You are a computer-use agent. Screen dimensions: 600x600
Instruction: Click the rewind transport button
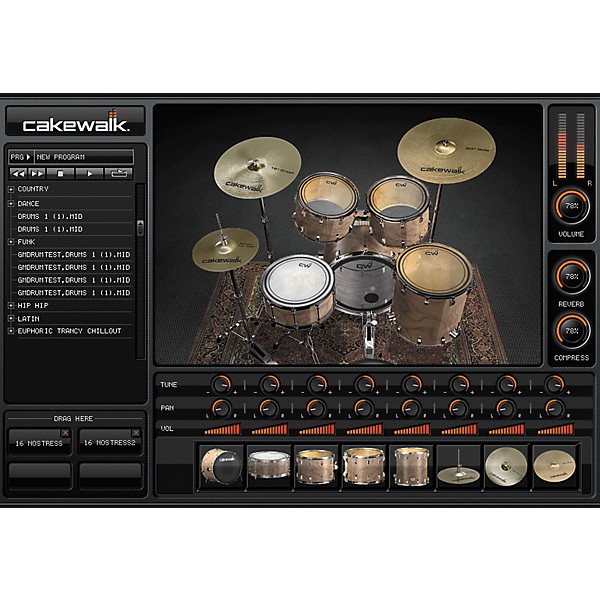coord(18,174)
